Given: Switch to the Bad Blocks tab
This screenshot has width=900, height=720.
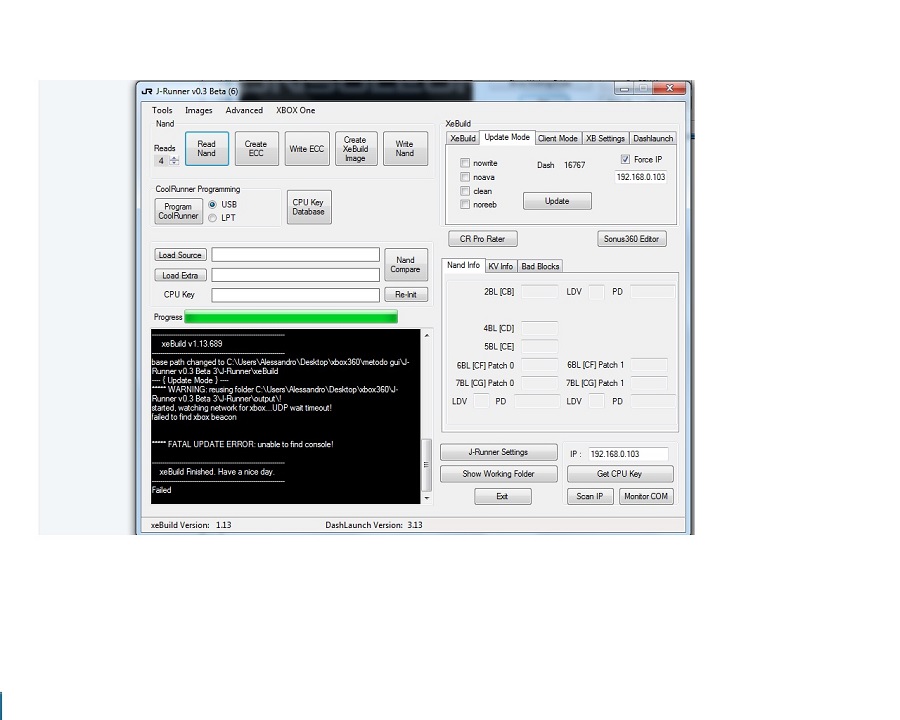Looking at the screenshot, I should [540, 266].
